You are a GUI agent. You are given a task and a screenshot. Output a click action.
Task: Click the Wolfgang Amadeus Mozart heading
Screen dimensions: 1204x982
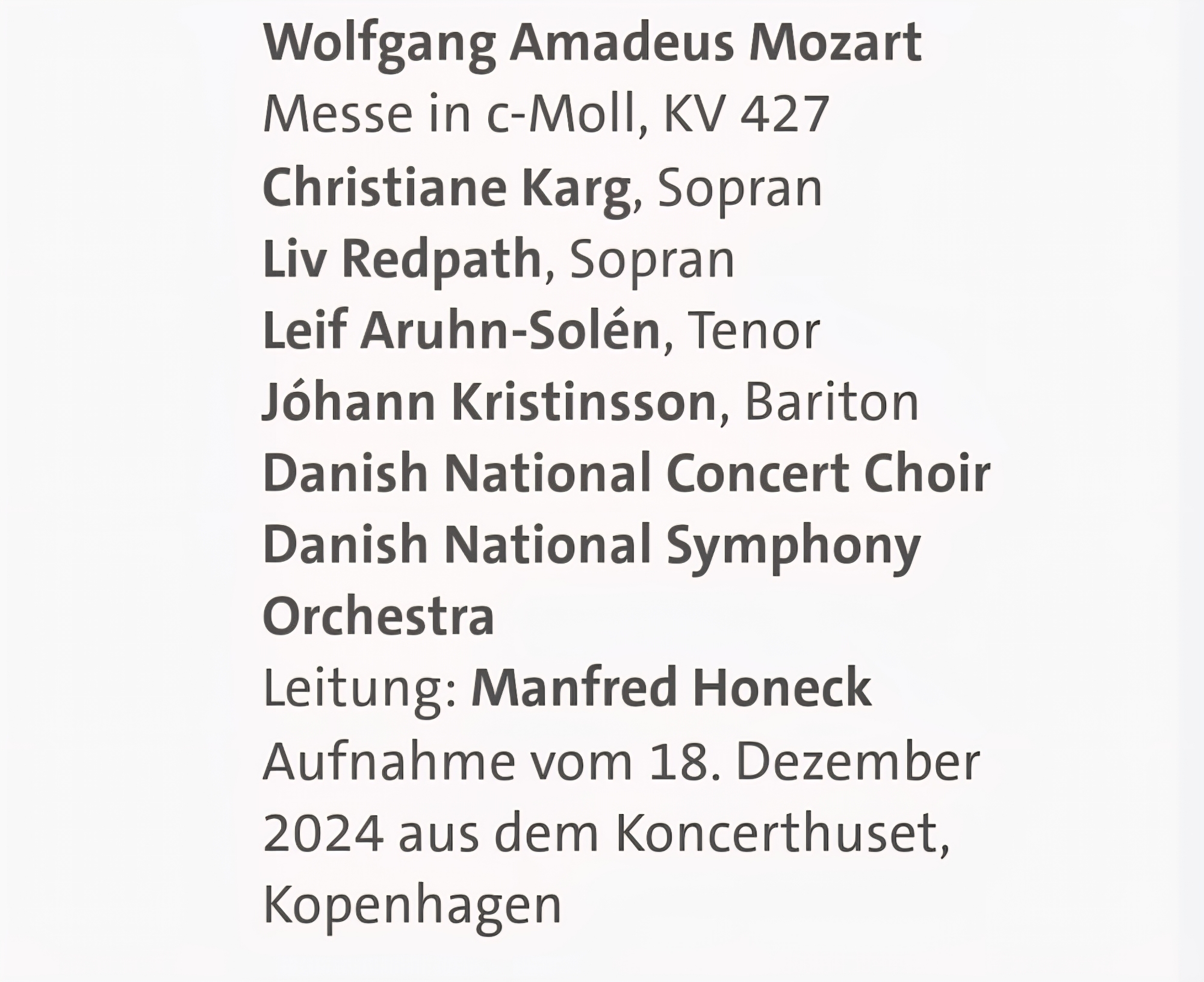[592, 43]
